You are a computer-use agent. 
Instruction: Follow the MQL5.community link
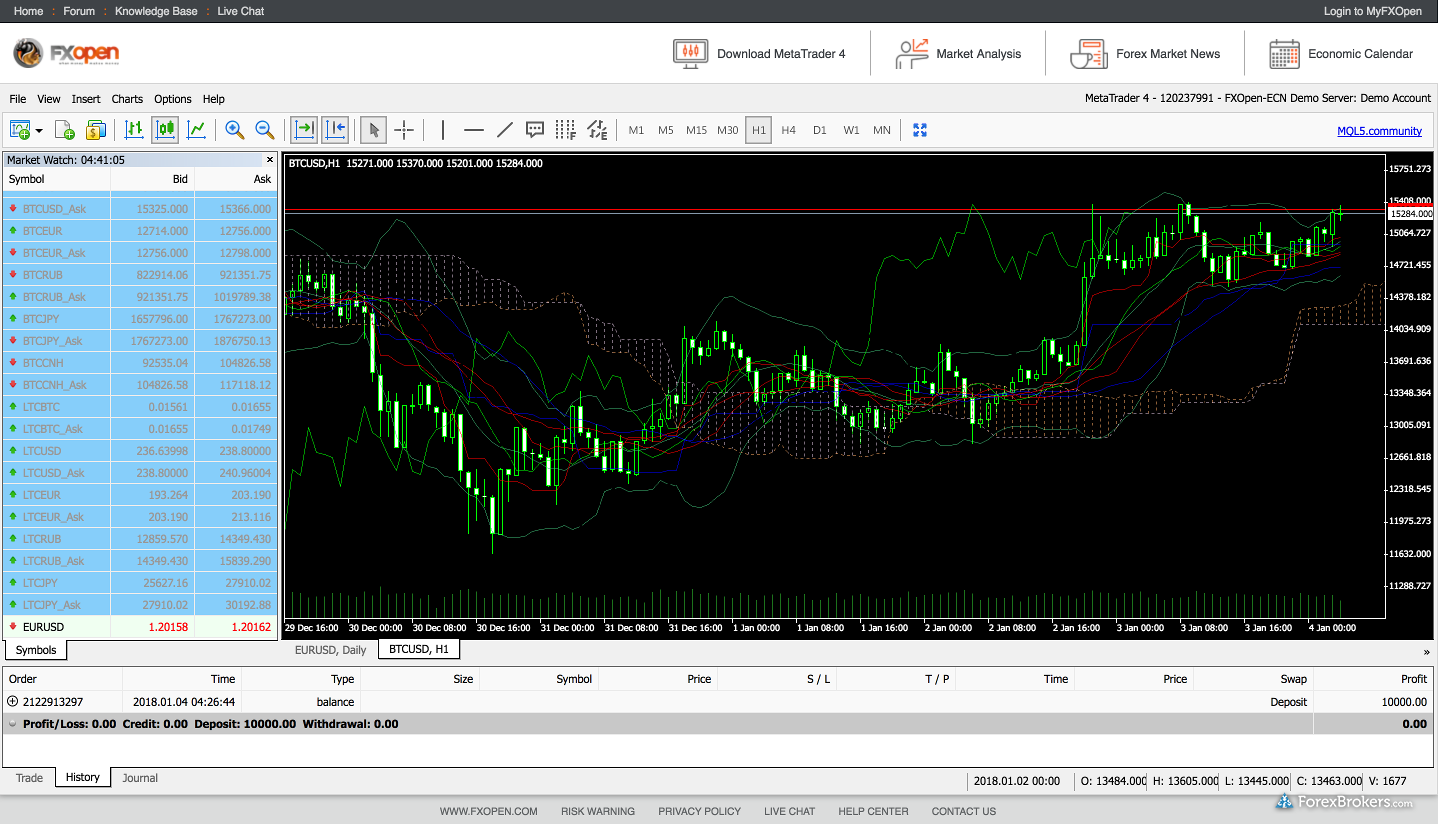pos(1379,131)
